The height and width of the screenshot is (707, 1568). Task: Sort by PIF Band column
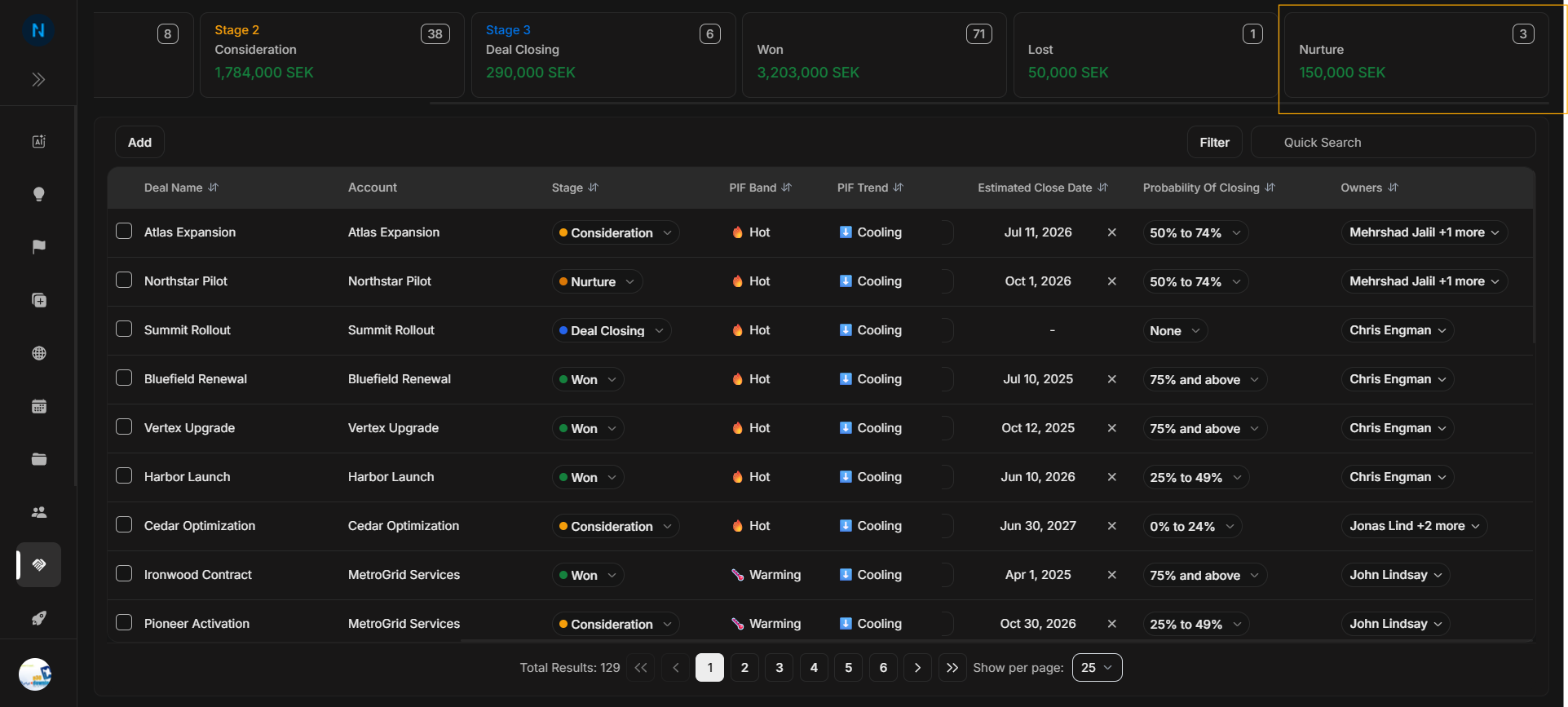point(786,188)
